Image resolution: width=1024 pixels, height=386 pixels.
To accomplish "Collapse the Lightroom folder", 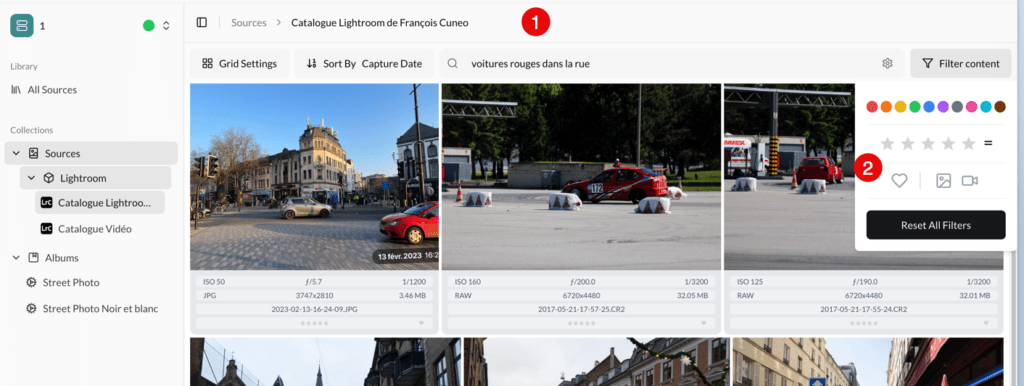I will click(x=31, y=178).
